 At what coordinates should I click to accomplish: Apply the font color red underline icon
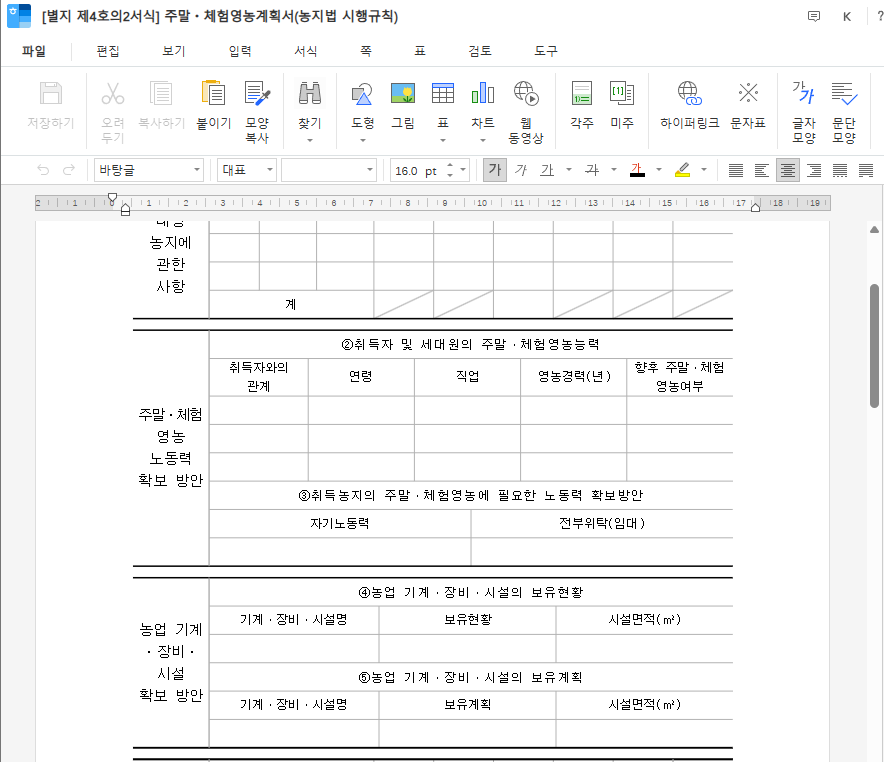pos(637,170)
